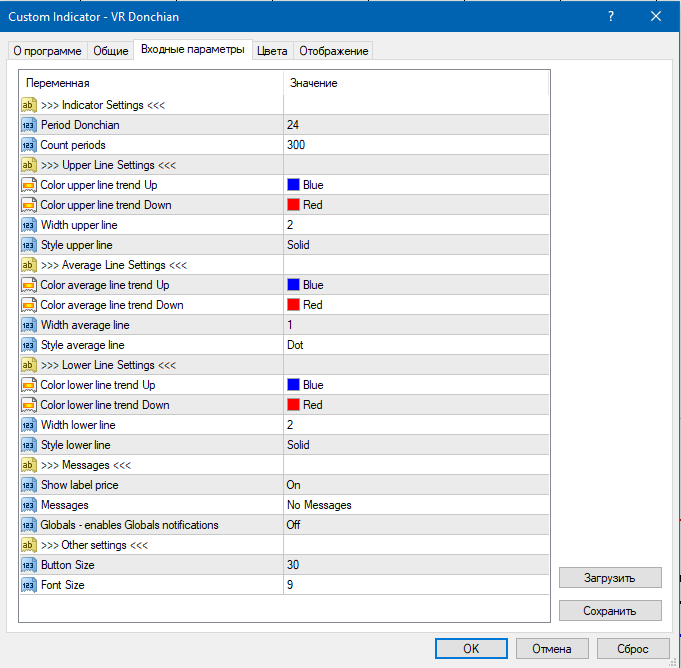This screenshot has width=681, height=668.
Task: Click the integer icon next to Period Donchian
Action: tap(28, 125)
